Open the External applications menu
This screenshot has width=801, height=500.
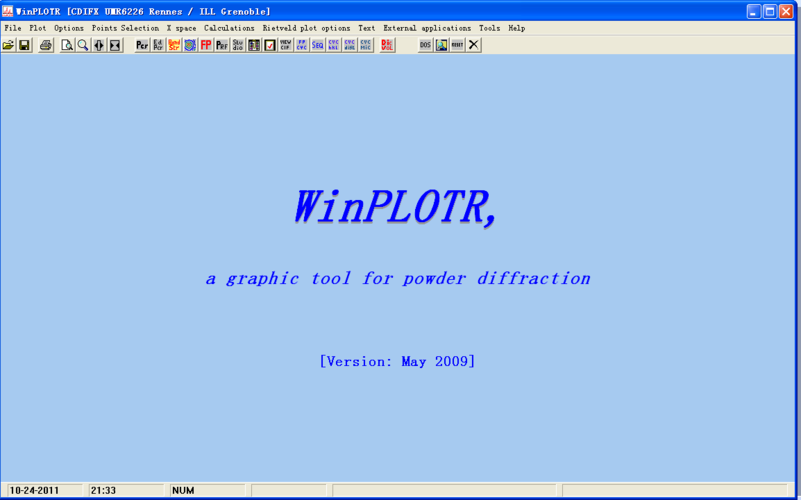click(427, 28)
